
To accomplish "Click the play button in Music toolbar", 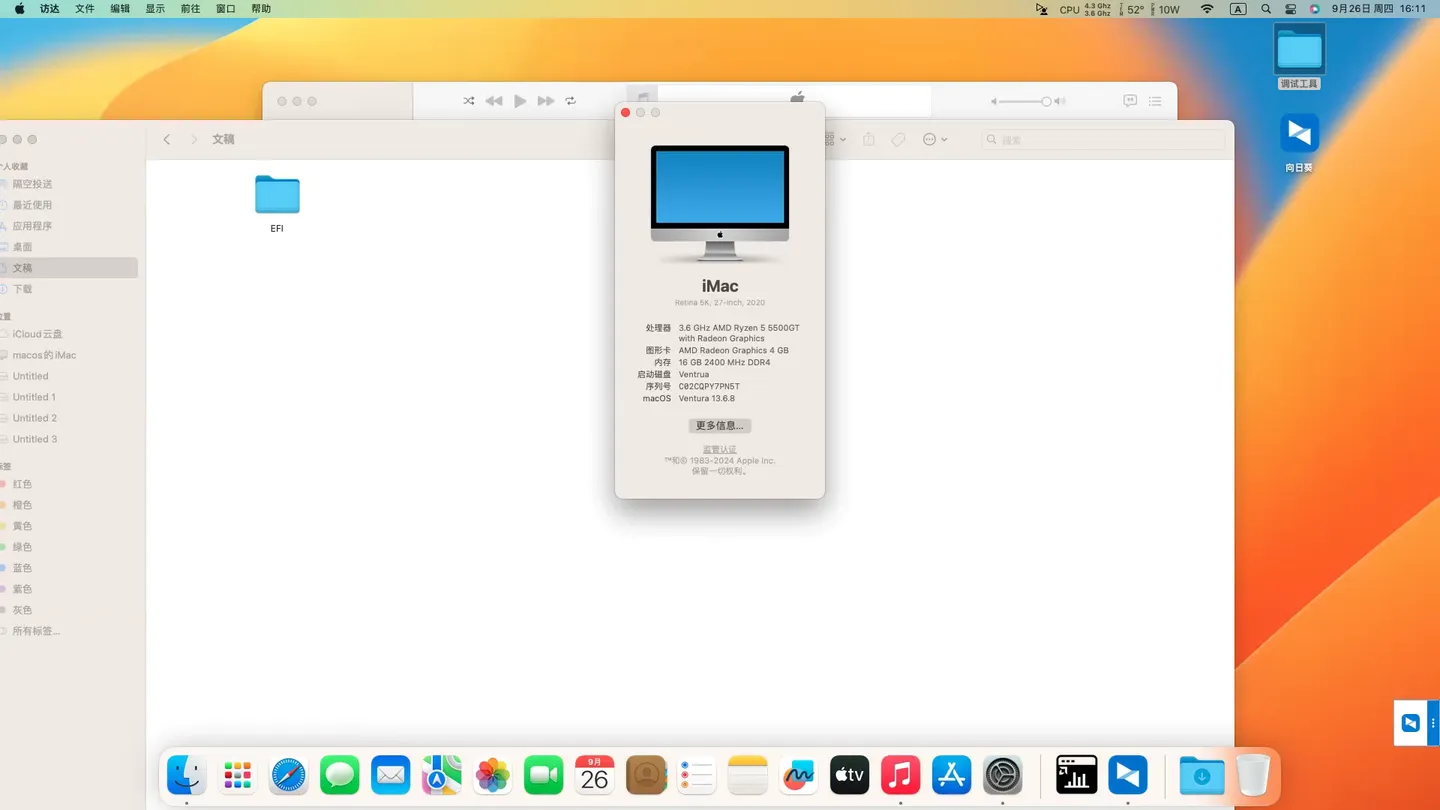I will point(520,101).
